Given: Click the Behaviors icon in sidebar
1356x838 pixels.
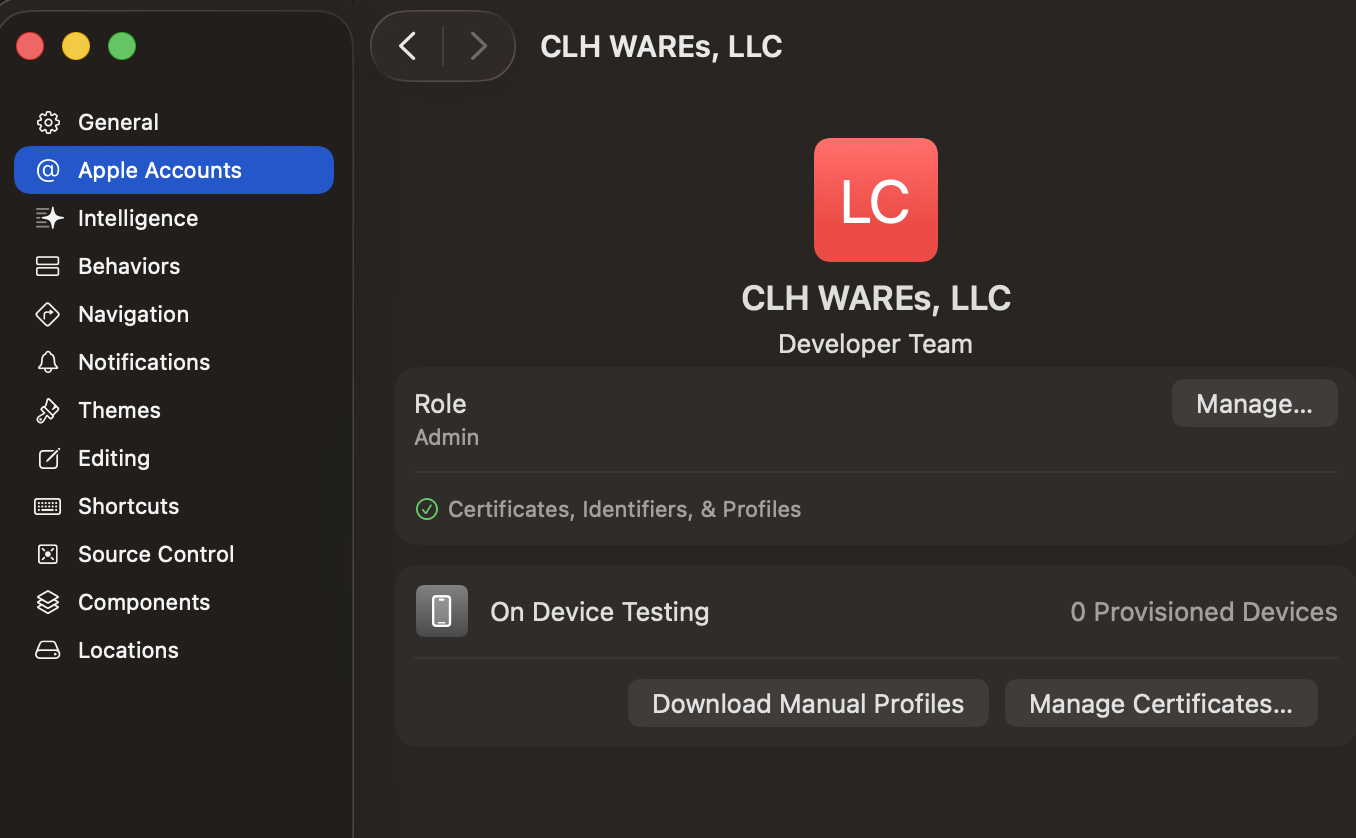Looking at the screenshot, I should coord(48,266).
